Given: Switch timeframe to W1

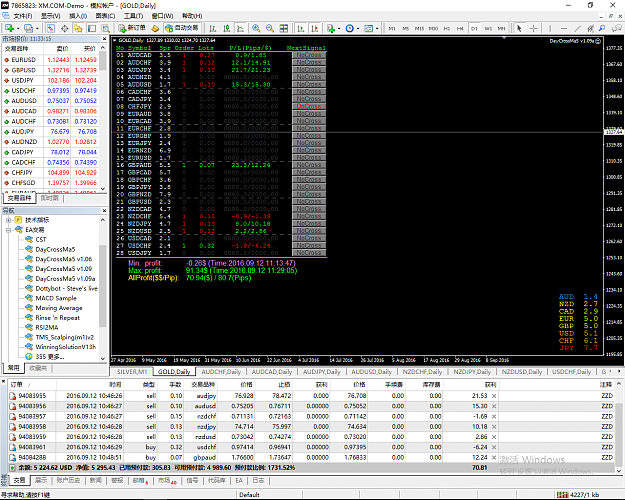Looking at the screenshot, I should click(x=488, y=28).
